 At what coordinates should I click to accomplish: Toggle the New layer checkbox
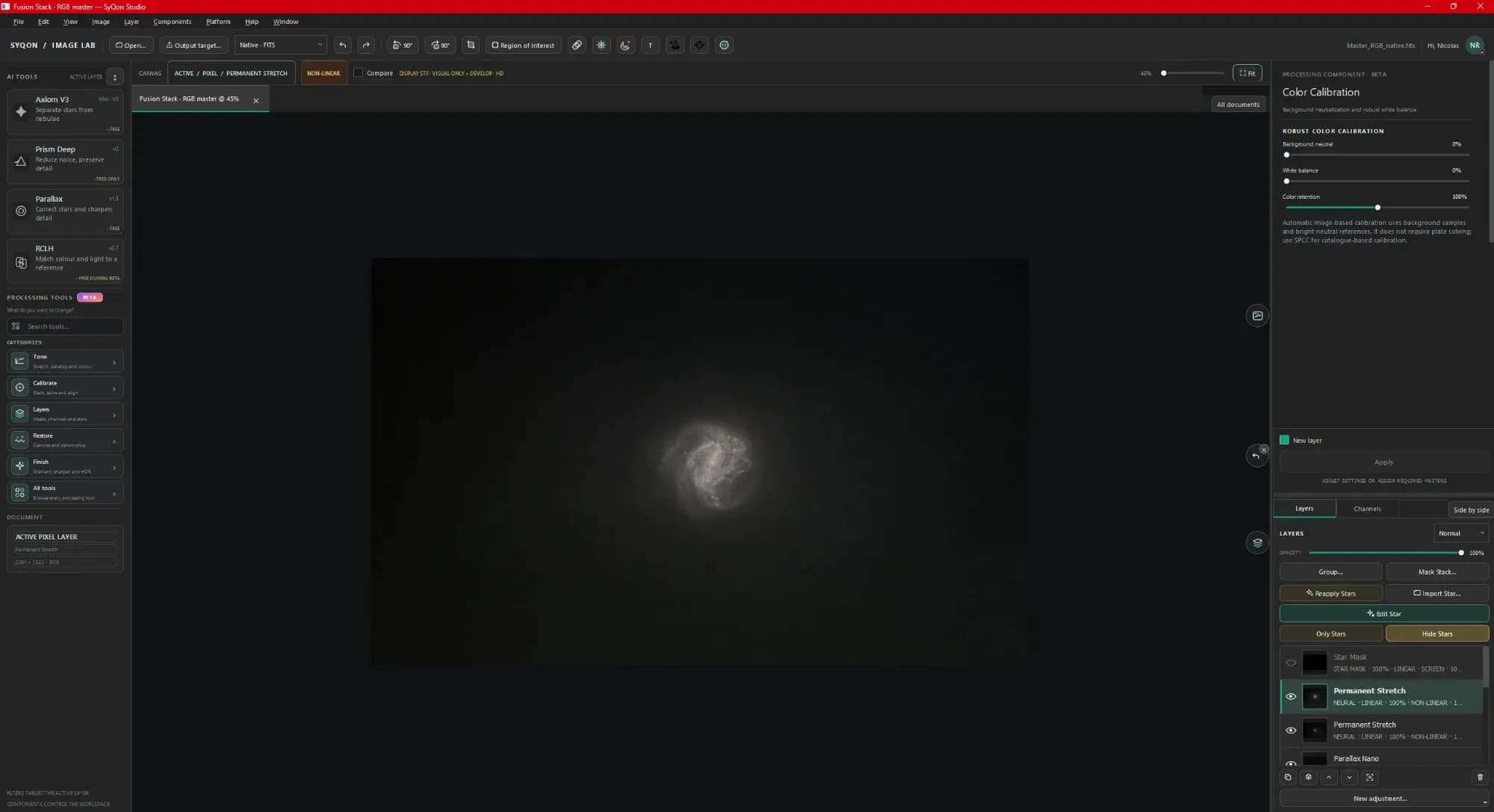[1284, 440]
